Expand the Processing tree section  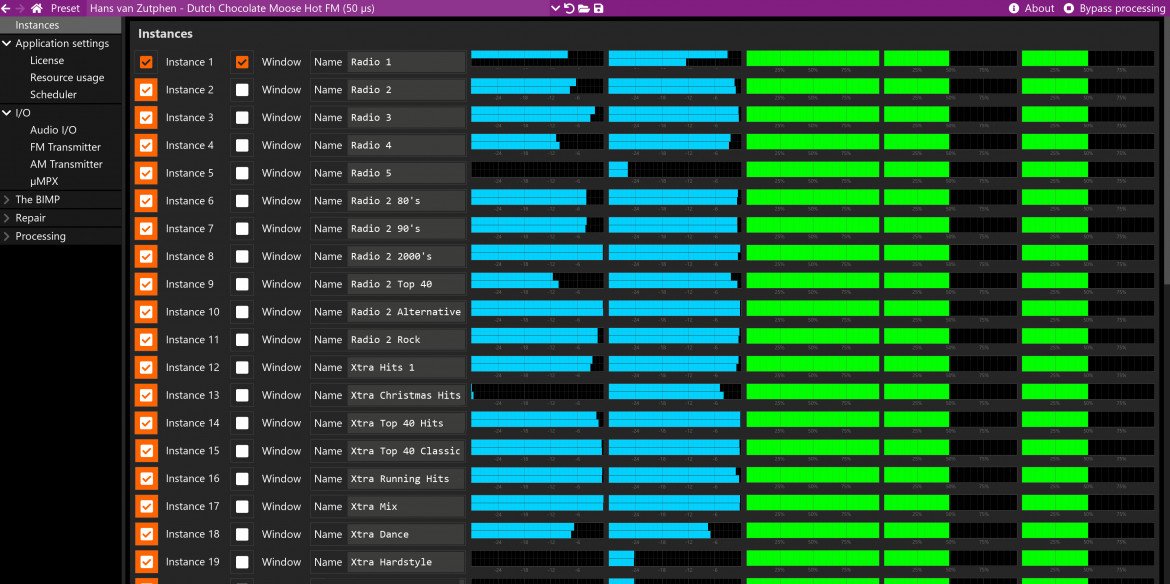point(7,237)
